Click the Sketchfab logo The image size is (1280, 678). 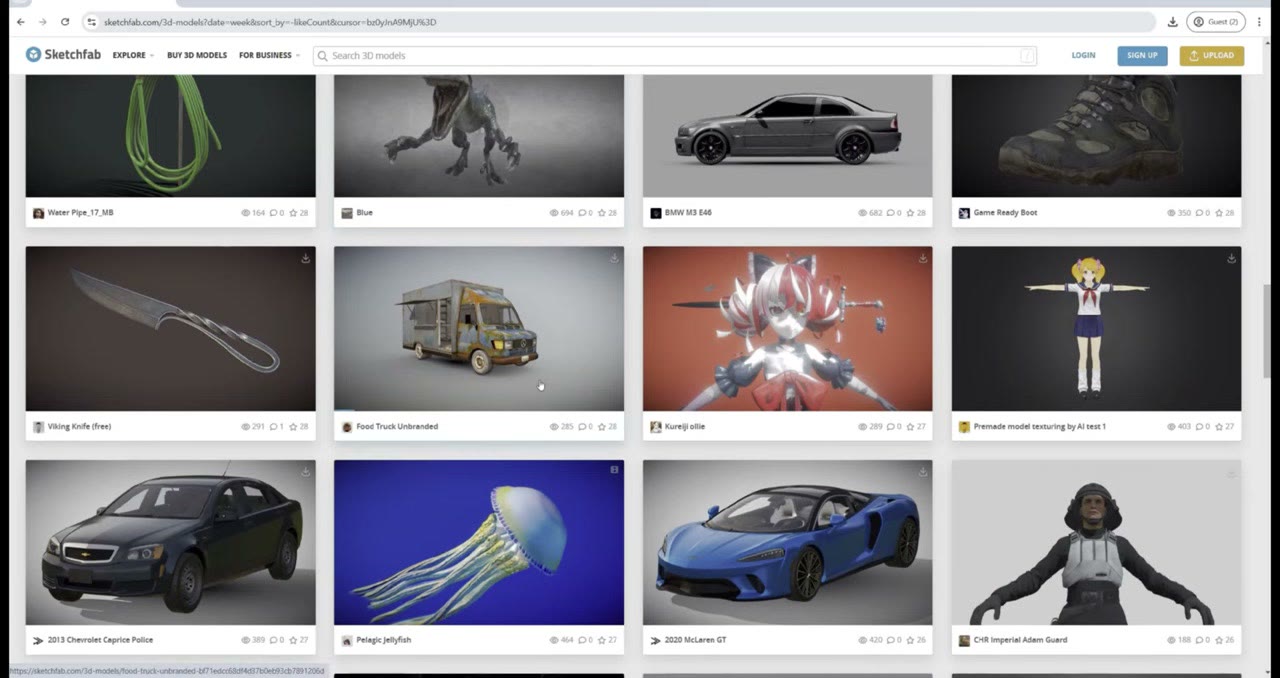[63, 55]
